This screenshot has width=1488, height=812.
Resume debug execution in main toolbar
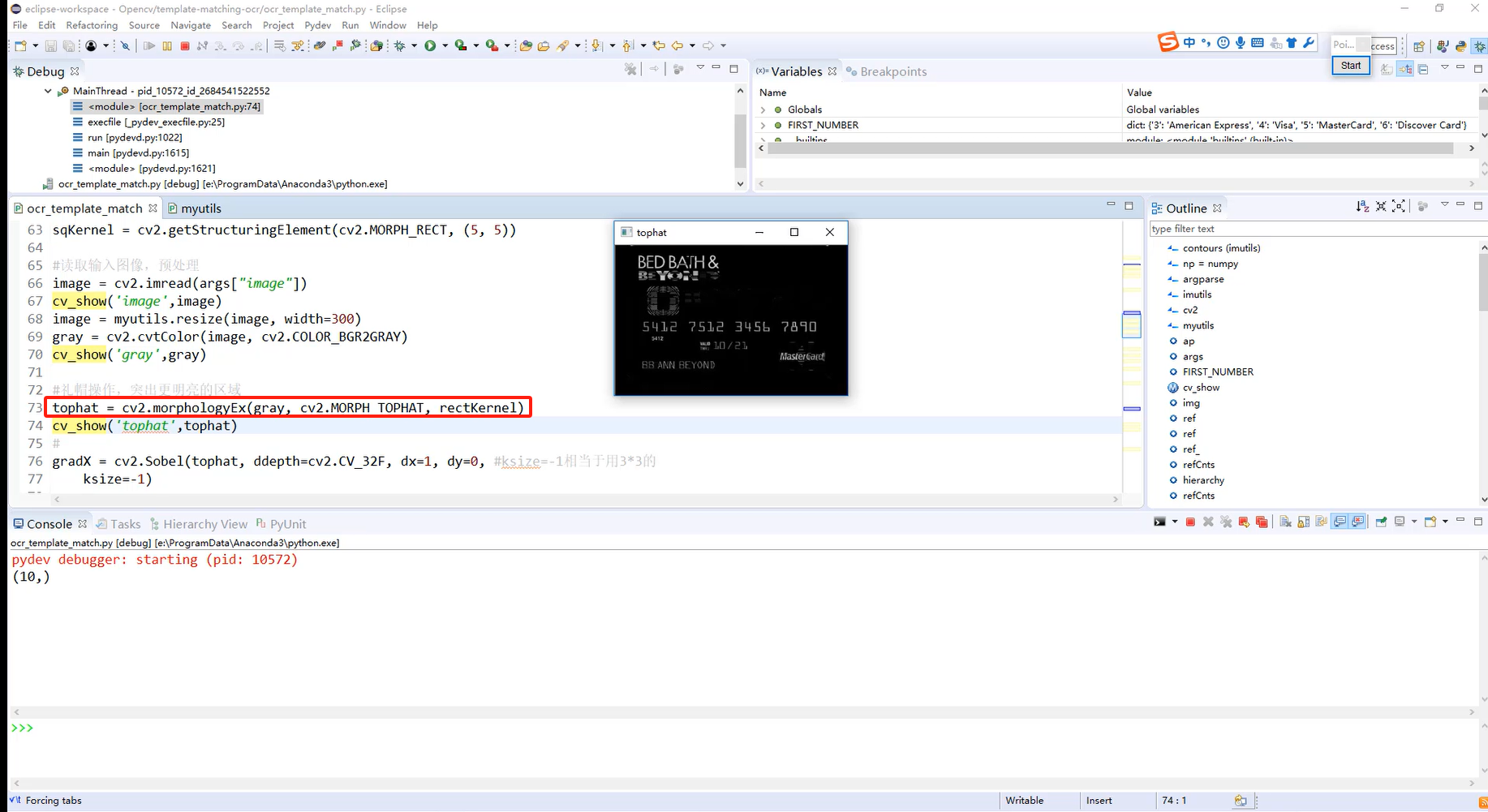149,45
